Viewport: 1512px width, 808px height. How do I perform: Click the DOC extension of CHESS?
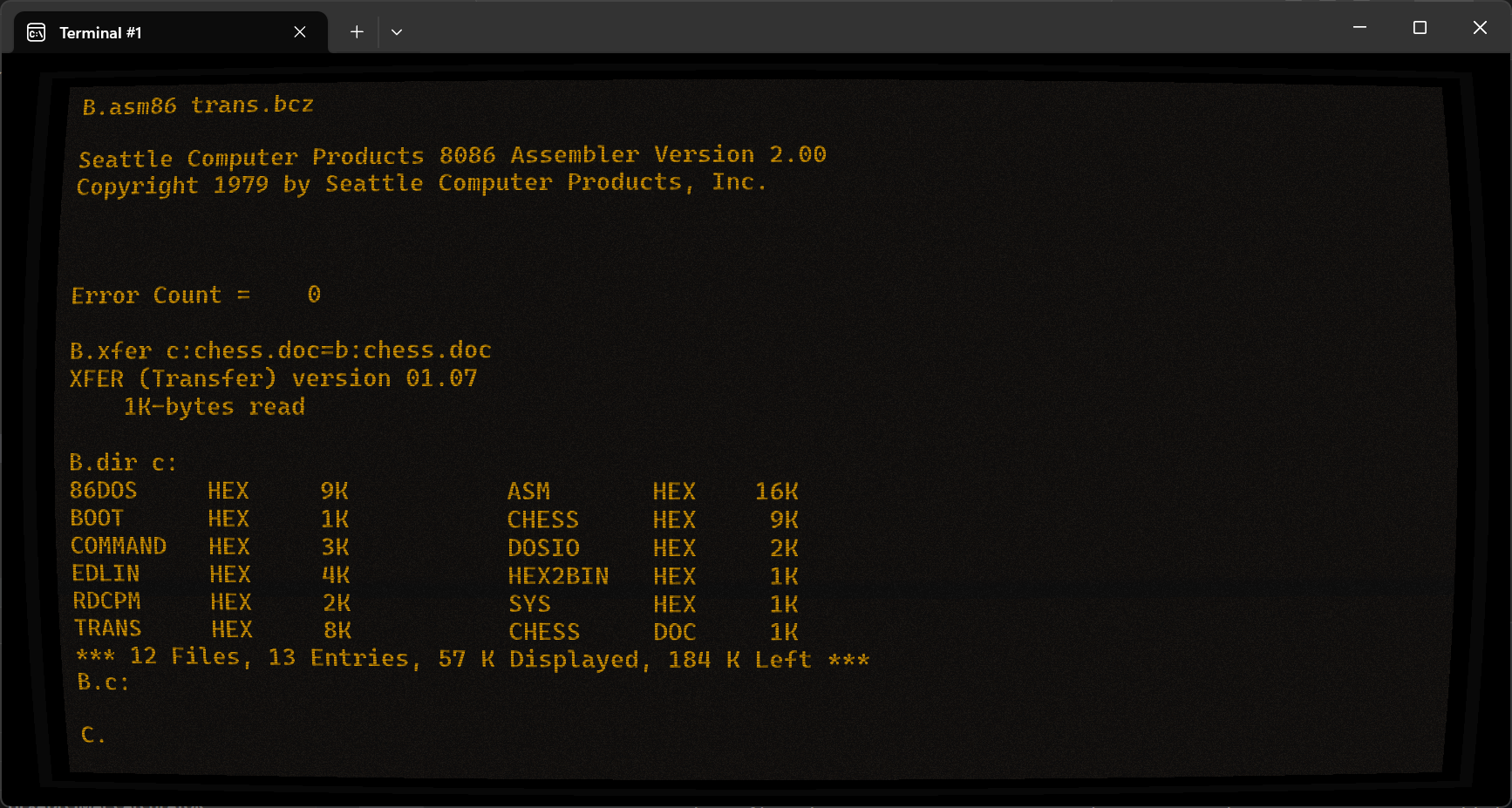coord(675,632)
